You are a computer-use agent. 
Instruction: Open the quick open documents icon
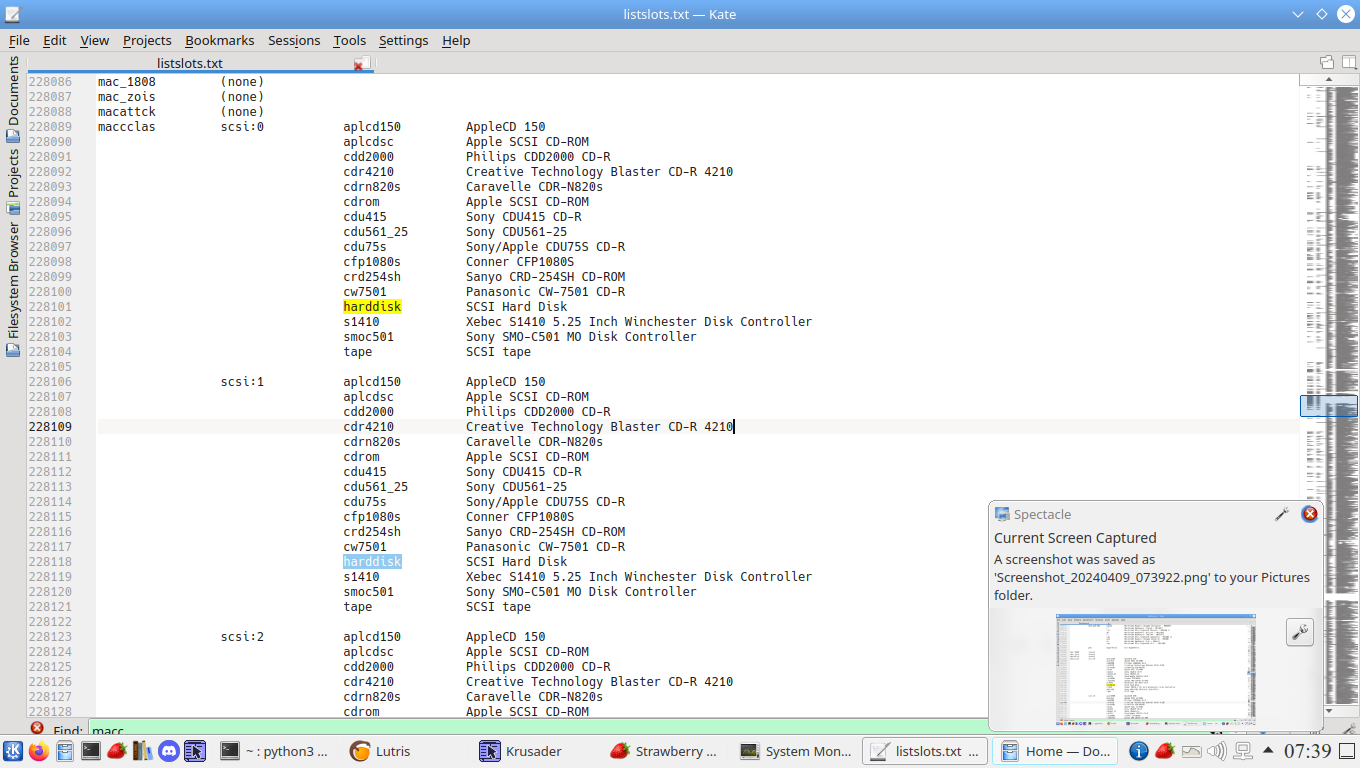click(1327, 62)
